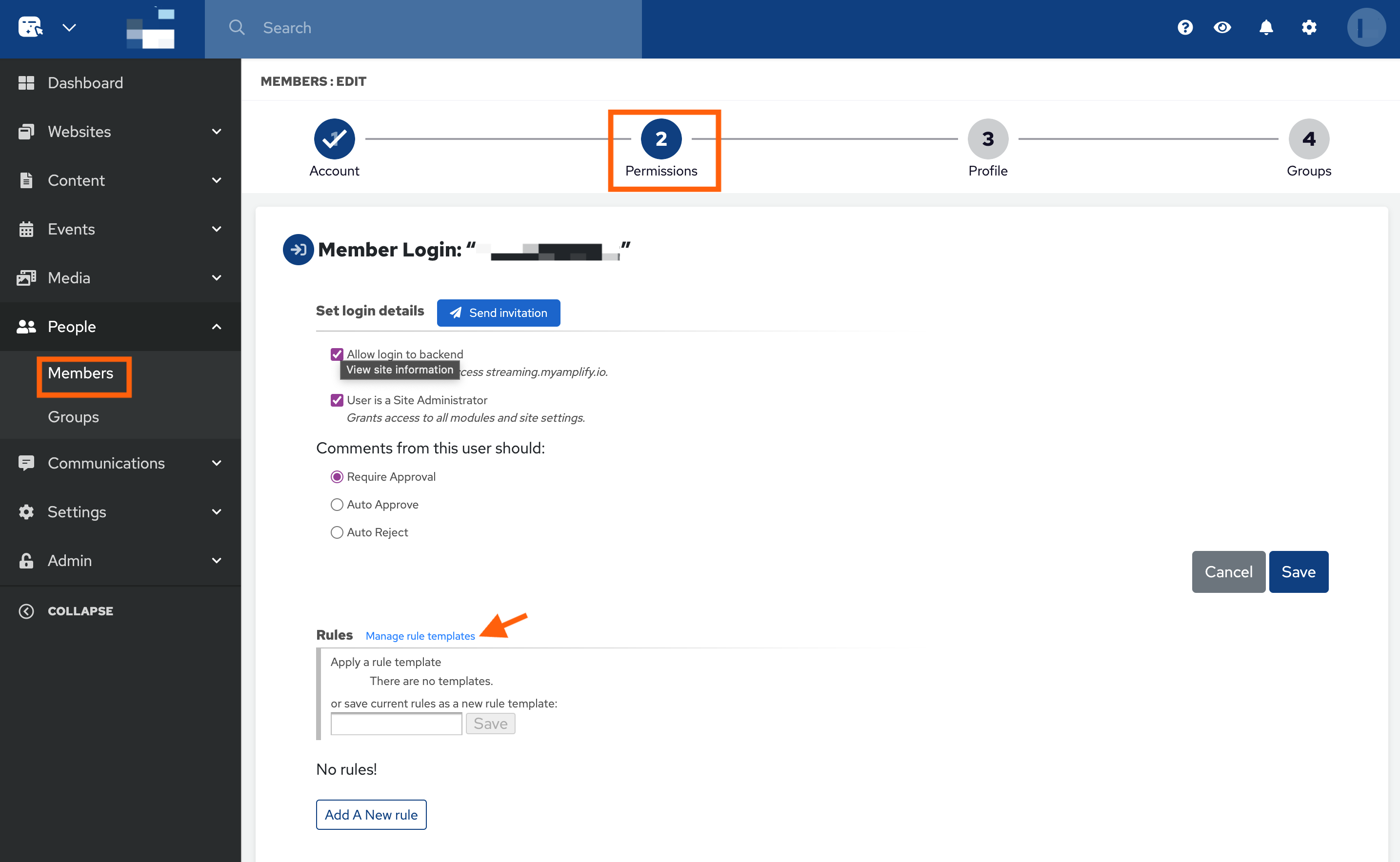Uncheck Allow login to backend

tap(337, 354)
